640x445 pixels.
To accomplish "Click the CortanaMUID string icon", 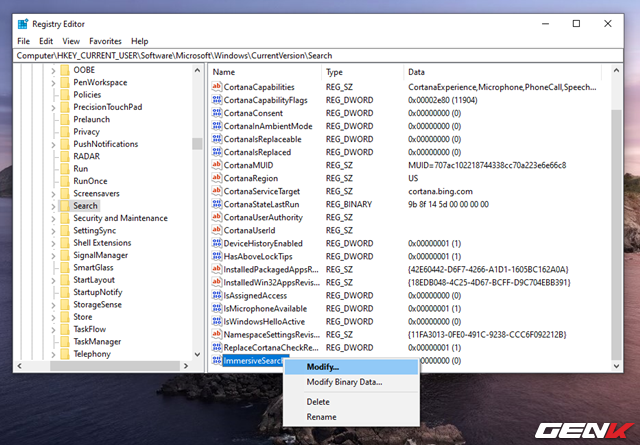I will (x=216, y=165).
